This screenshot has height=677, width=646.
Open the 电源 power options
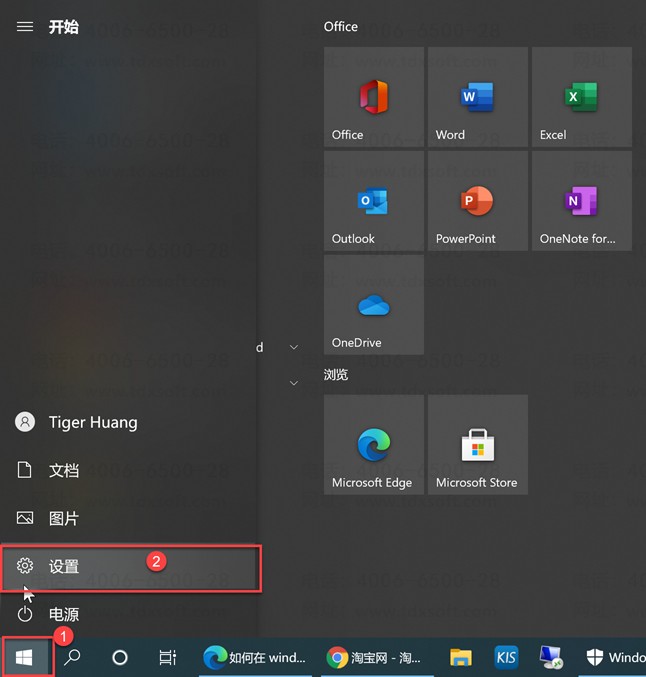pyautogui.click(x=130, y=614)
